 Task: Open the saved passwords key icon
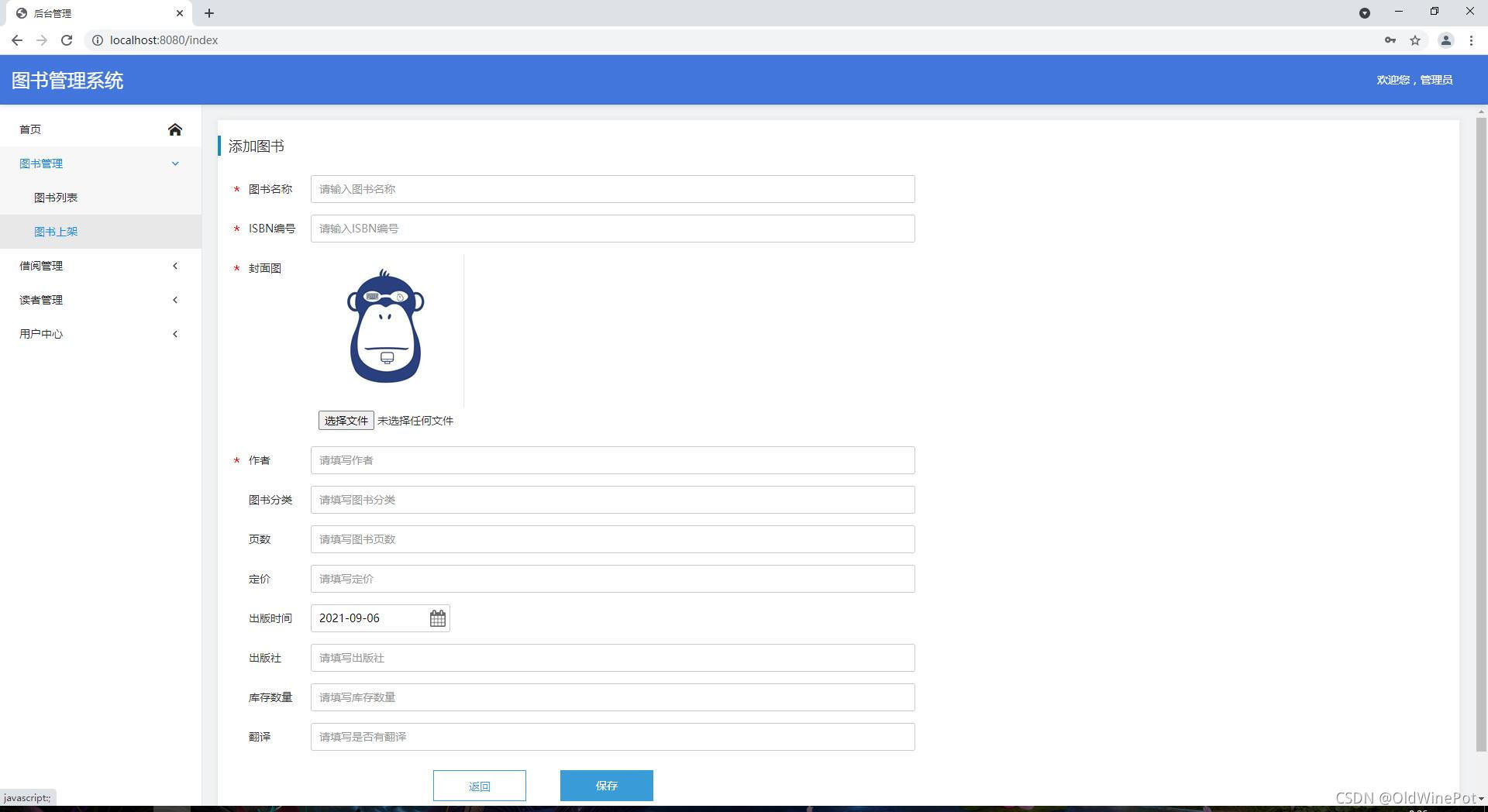(1390, 40)
